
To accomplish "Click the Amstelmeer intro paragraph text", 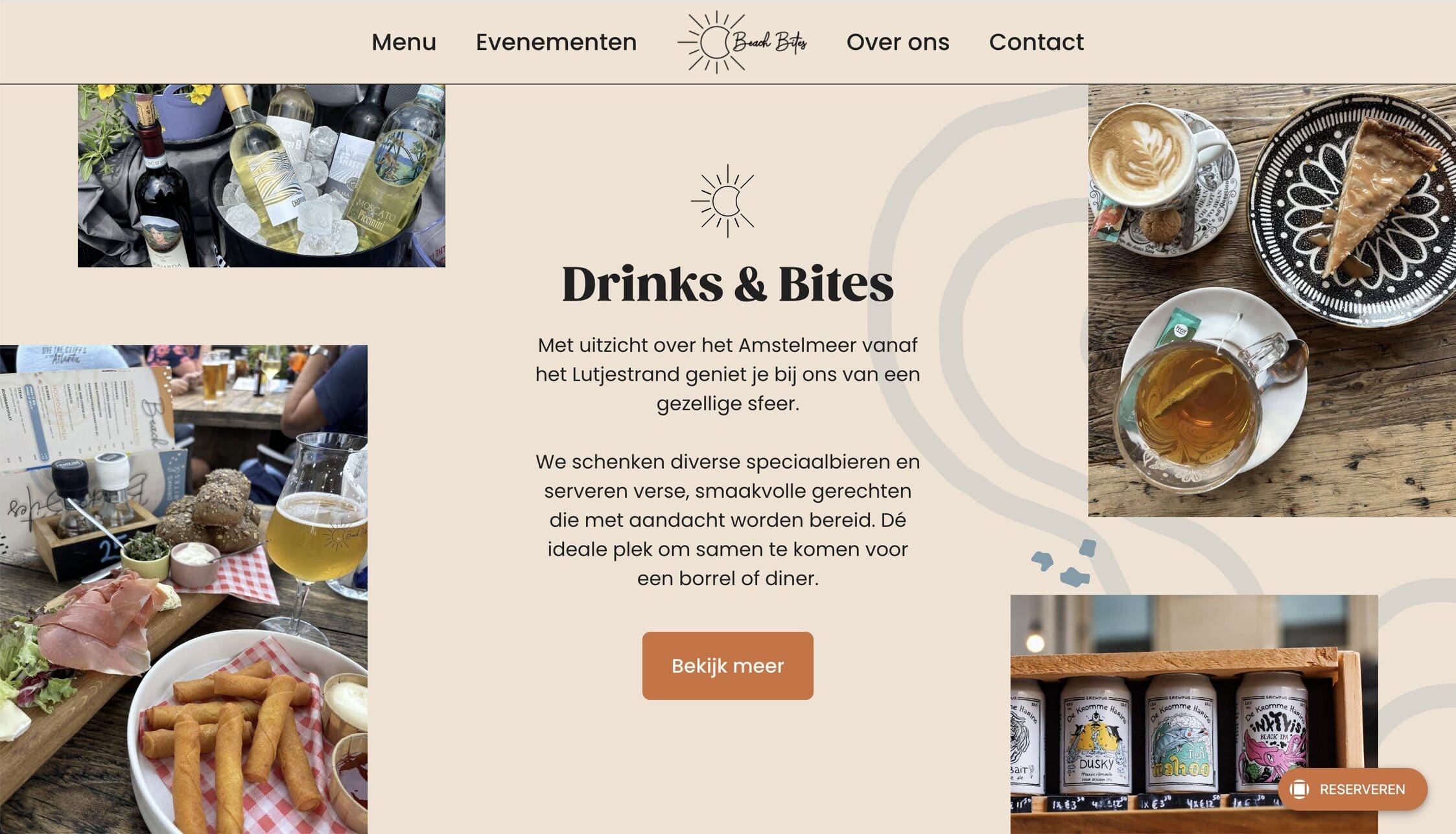I will pos(727,374).
